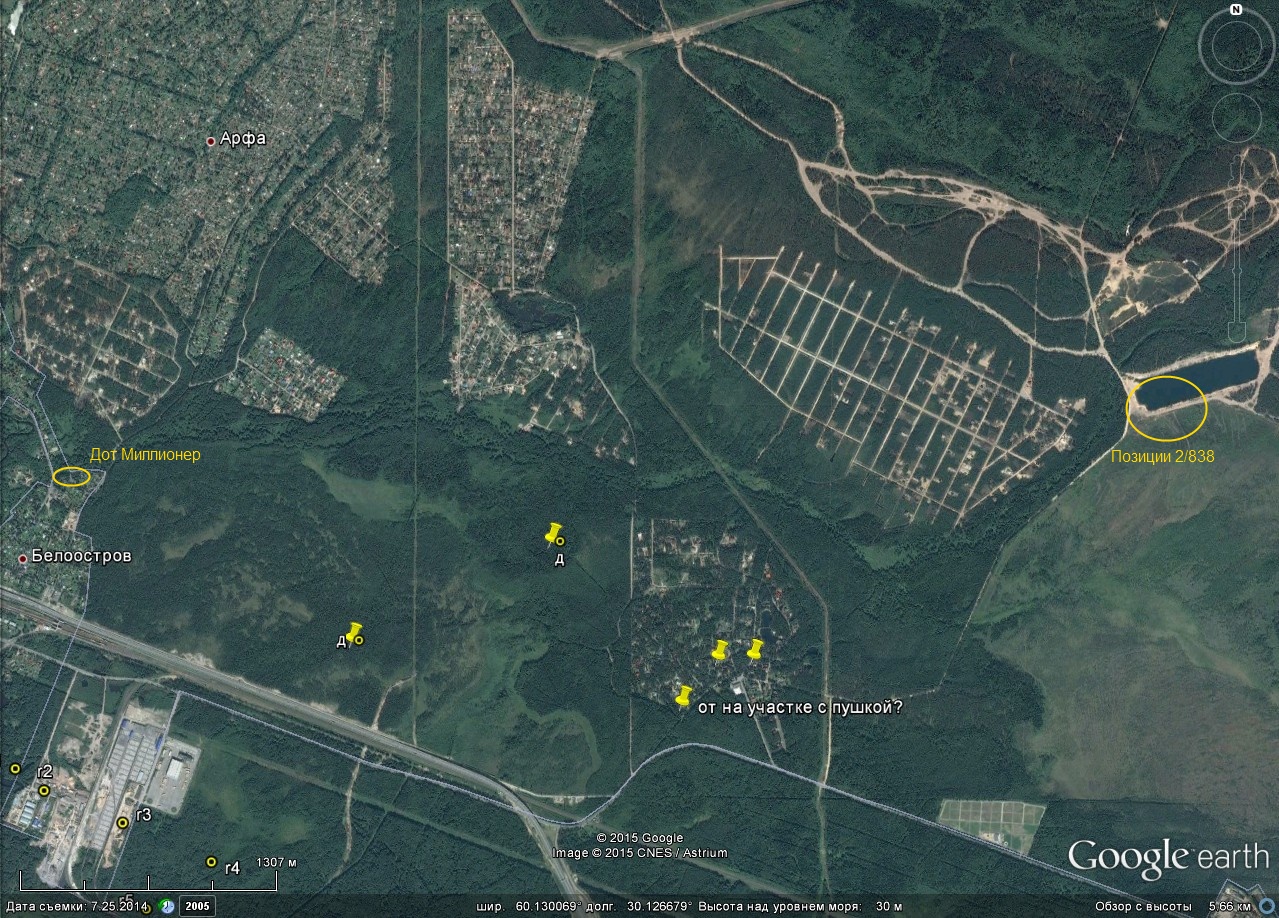Open the historical imagery clock icon
Image resolution: width=1279 pixels, height=918 pixels.
click(x=168, y=906)
